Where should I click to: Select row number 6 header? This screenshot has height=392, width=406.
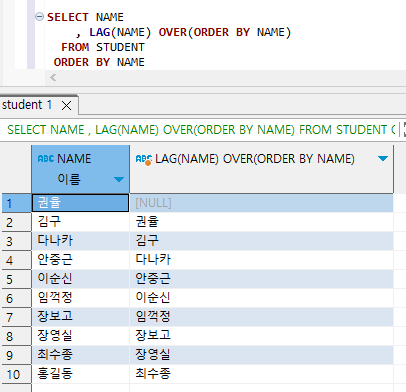pos(17,298)
